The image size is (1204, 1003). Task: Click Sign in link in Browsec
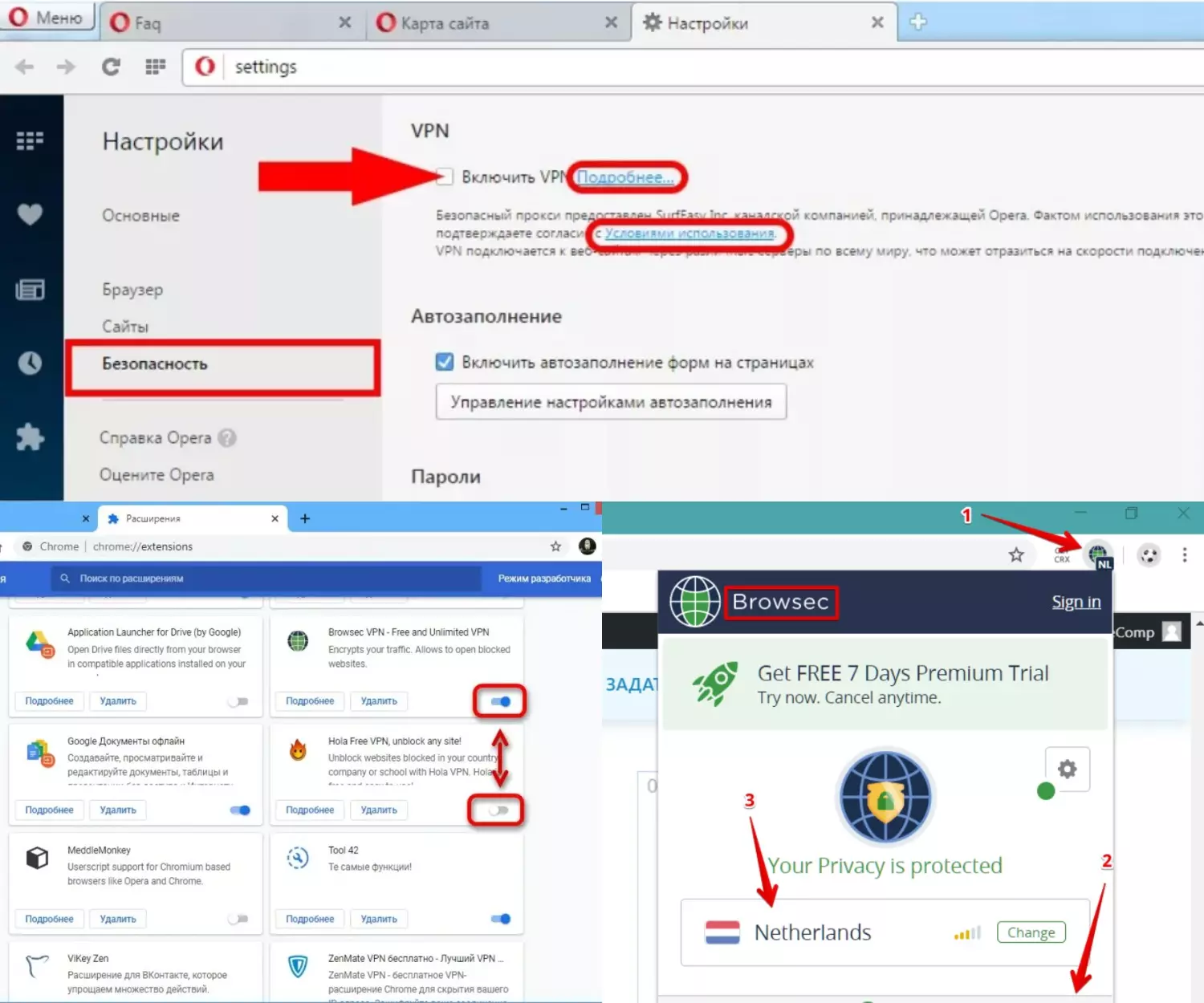pos(1076,602)
